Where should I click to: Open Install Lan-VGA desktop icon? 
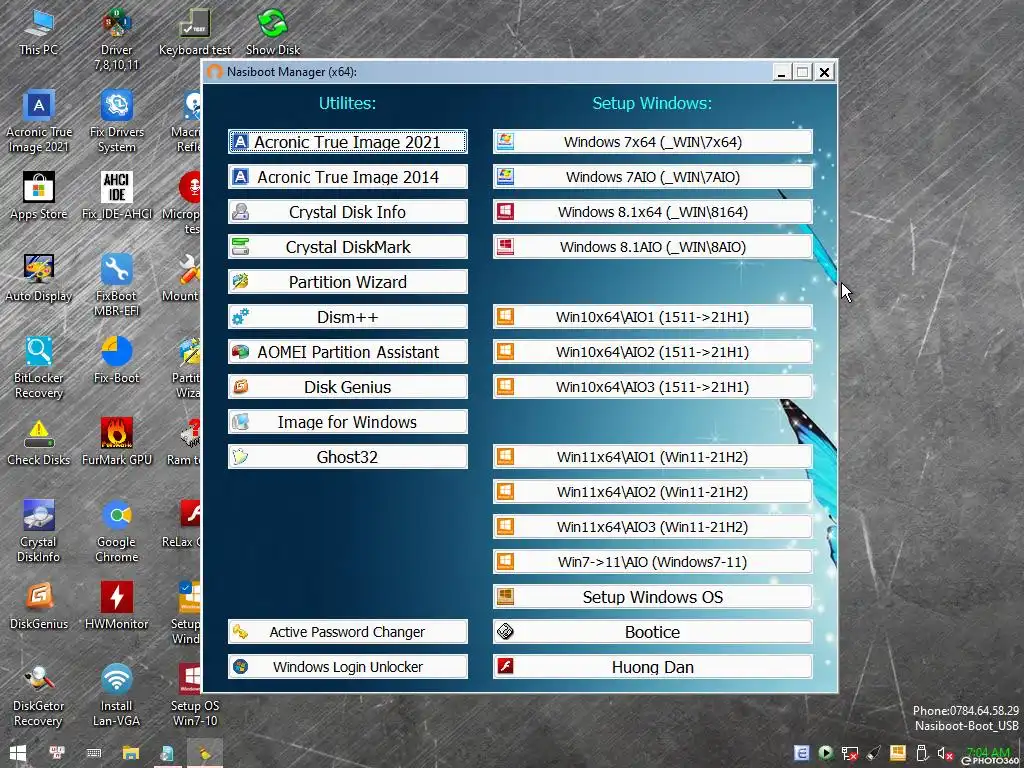click(x=116, y=696)
